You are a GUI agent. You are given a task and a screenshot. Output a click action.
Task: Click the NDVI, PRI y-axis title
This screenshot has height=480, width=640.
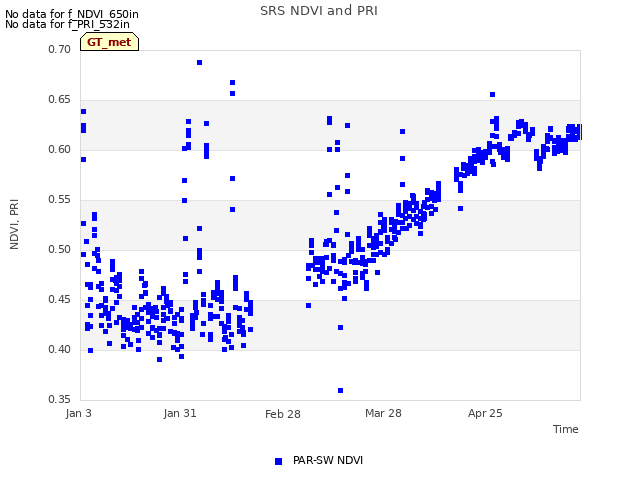14,224
